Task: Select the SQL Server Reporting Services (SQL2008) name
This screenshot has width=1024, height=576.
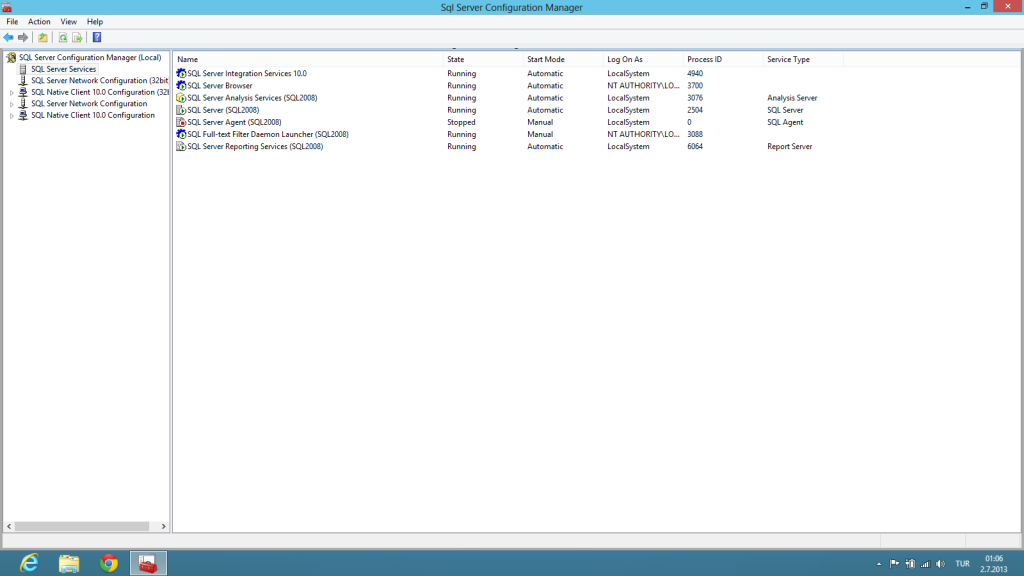Action: pyautogui.click(x=255, y=146)
